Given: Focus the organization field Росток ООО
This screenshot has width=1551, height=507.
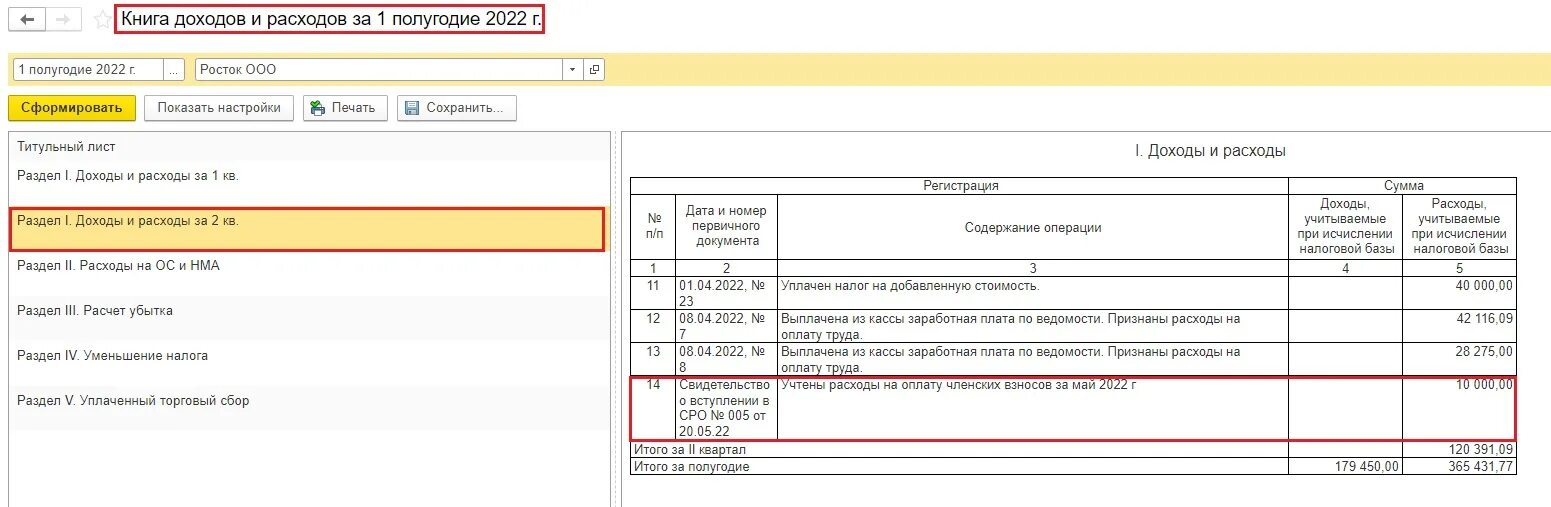Looking at the screenshot, I should point(379,70).
